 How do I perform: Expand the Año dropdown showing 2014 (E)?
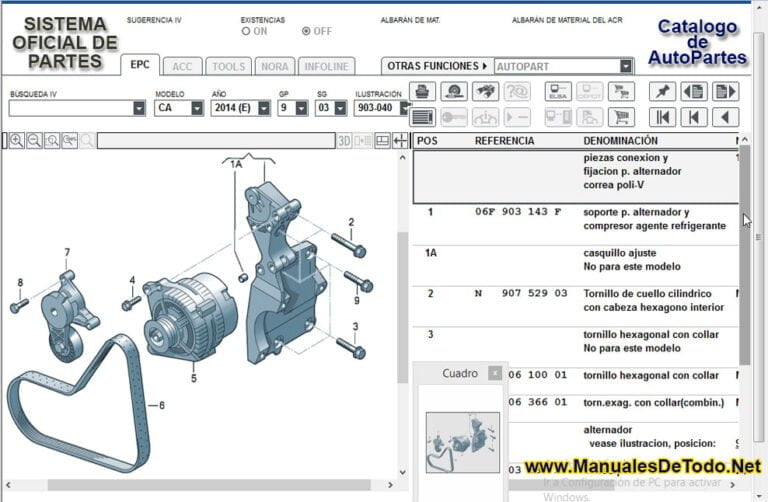coord(263,108)
